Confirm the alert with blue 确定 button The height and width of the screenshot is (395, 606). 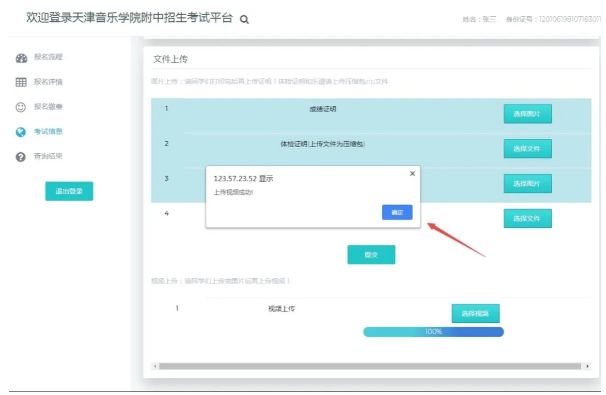397,212
